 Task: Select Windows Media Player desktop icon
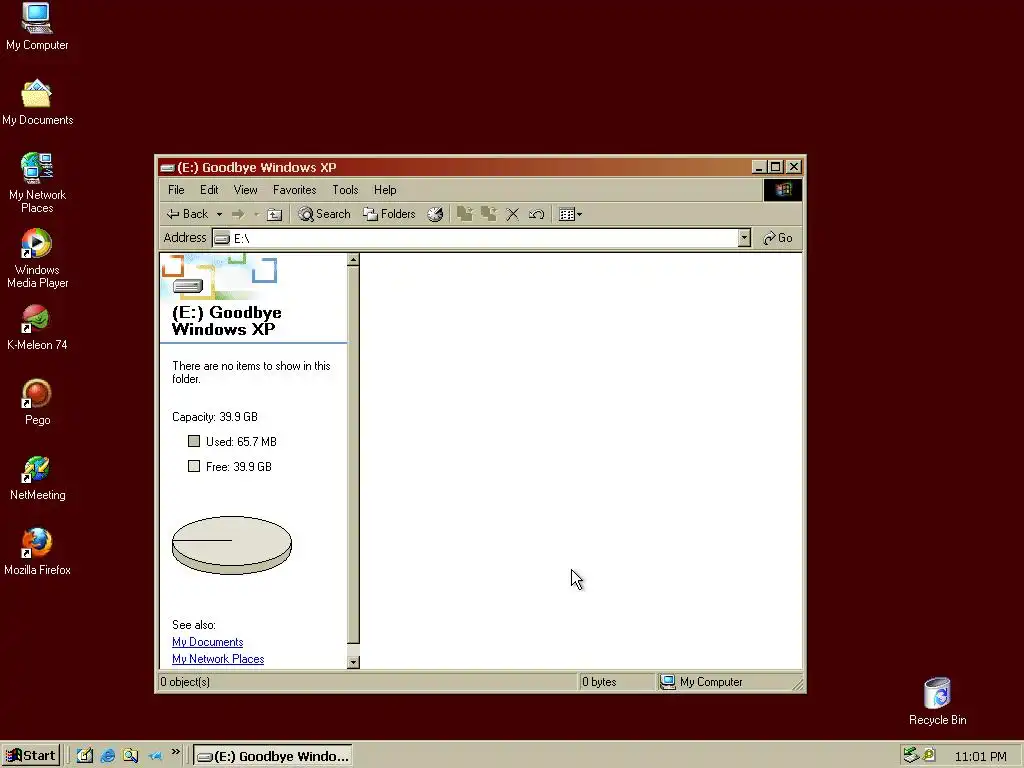37,258
